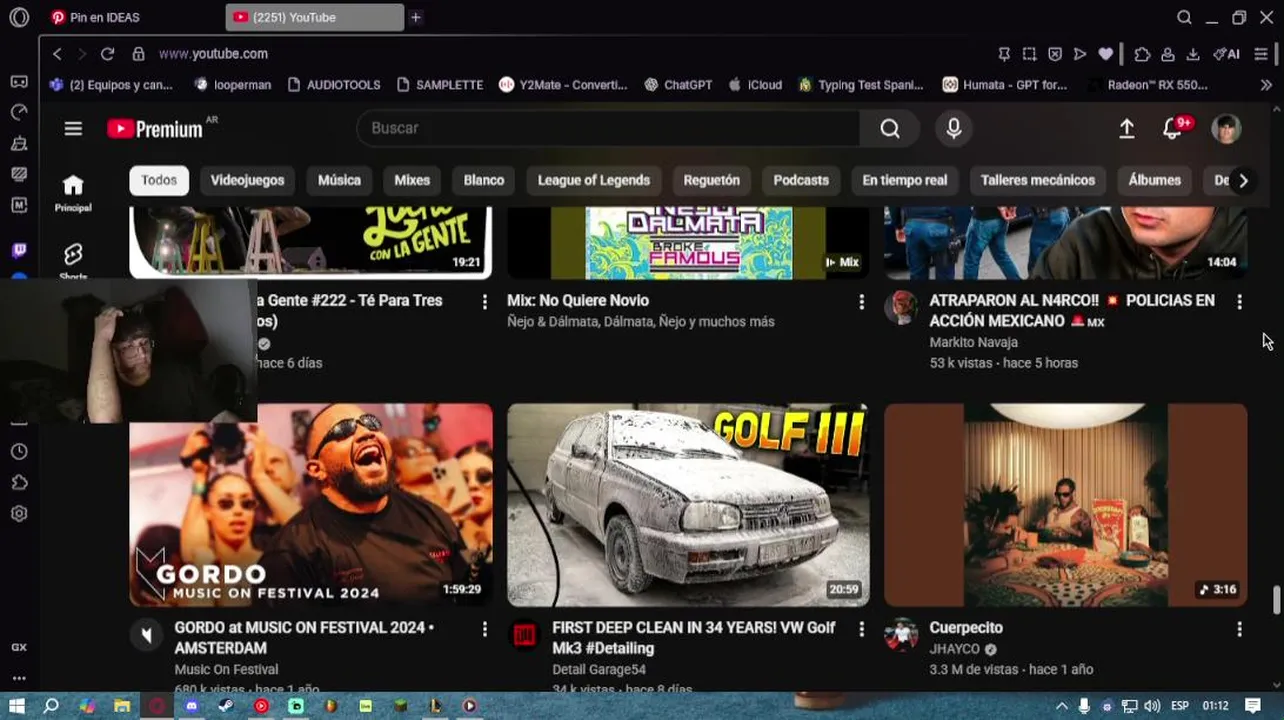Screen dimensions: 1284x720
Task: Click the GX sidebar button
Action: pyautogui.click(x=19, y=647)
